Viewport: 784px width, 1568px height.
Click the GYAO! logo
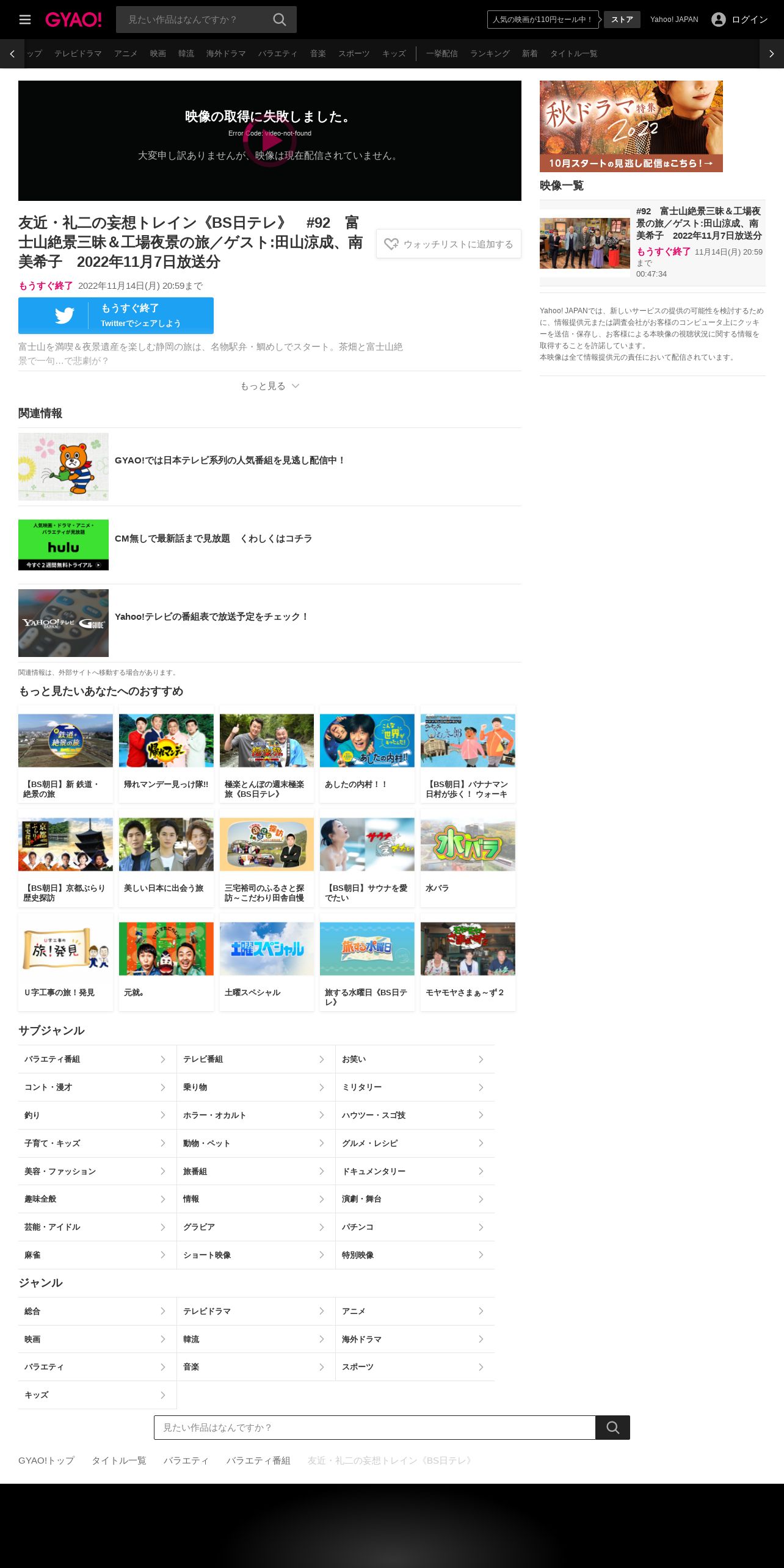click(73, 20)
